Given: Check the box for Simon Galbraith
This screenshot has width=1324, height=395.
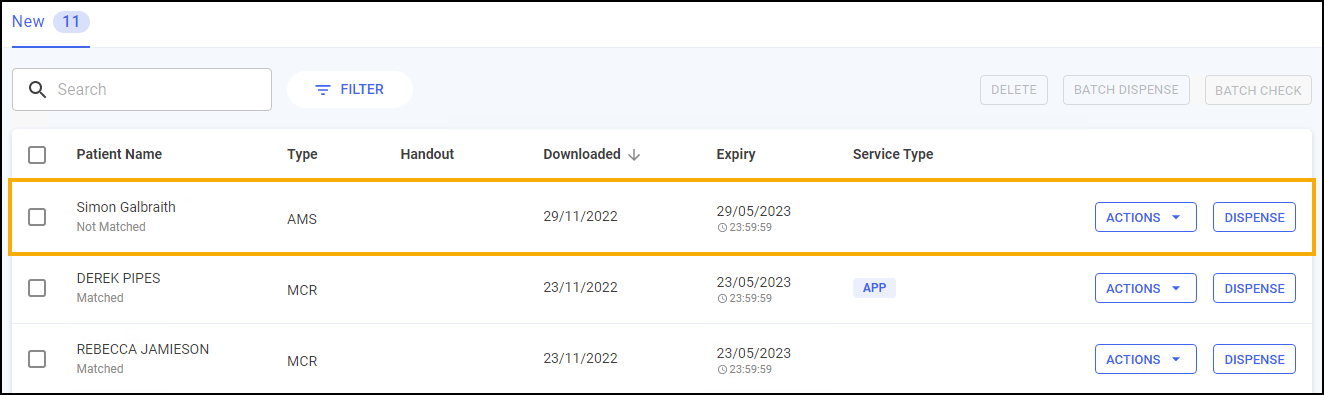Looking at the screenshot, I should pos(37,217).
